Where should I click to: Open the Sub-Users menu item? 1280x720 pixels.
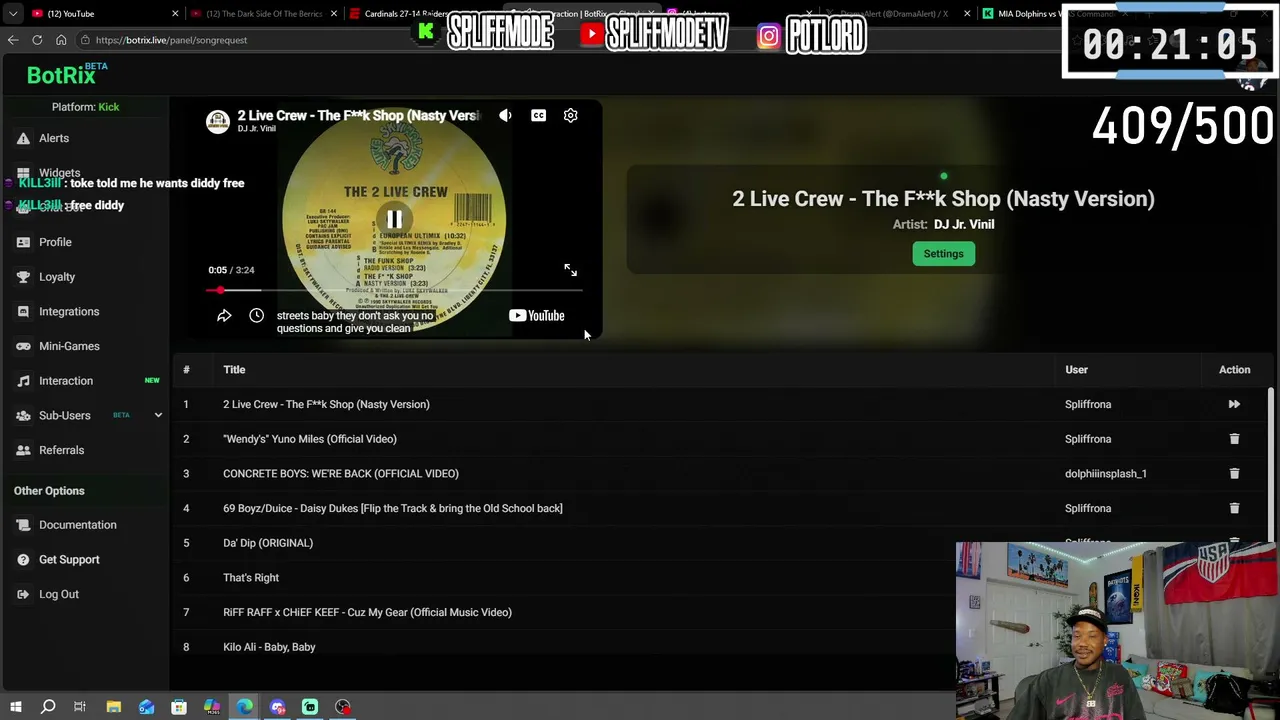click(64, 415)
